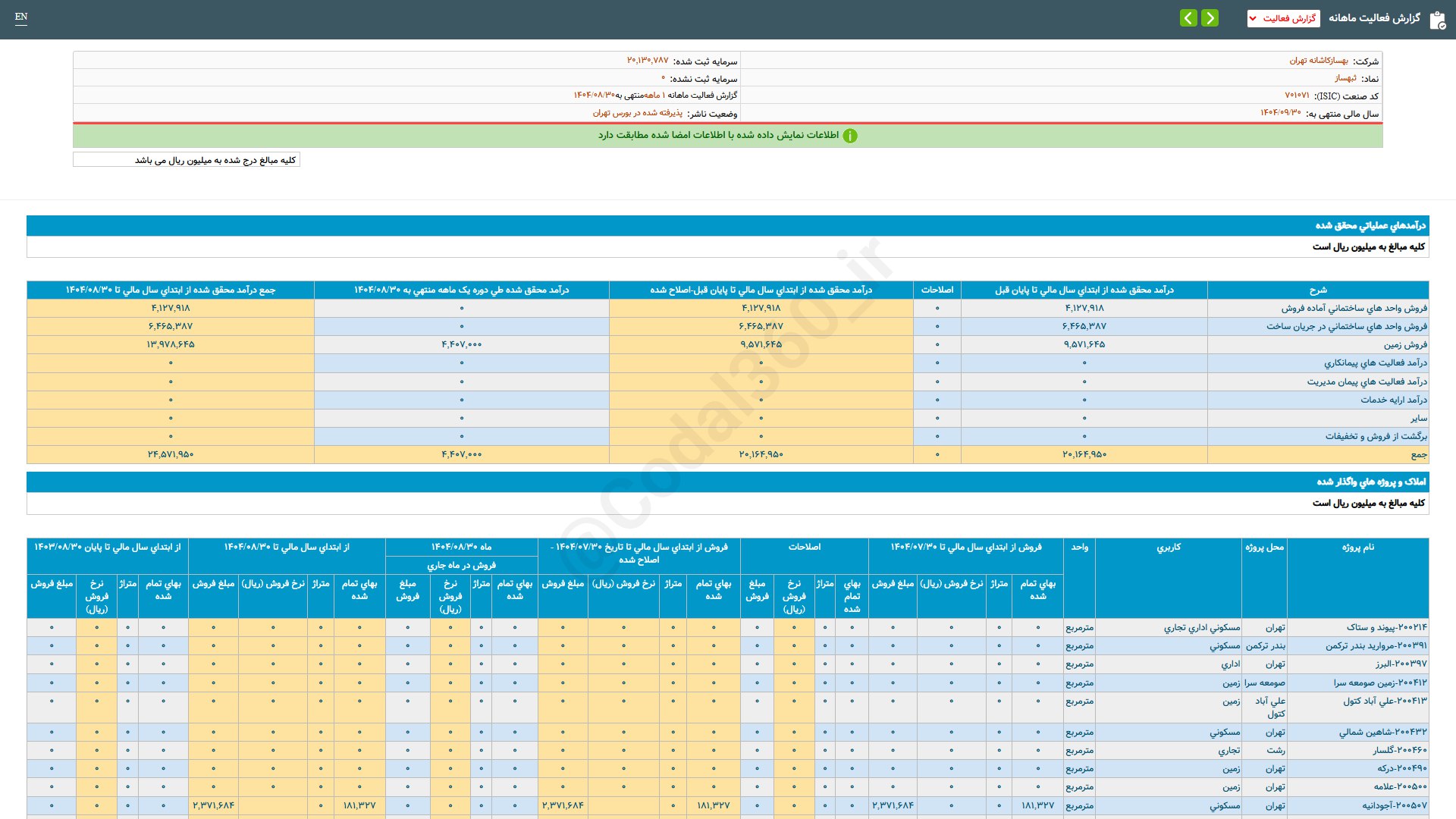Go to next report with right arrow
This screenshot has height=819, width=1456.
(x=1210, y=18)
